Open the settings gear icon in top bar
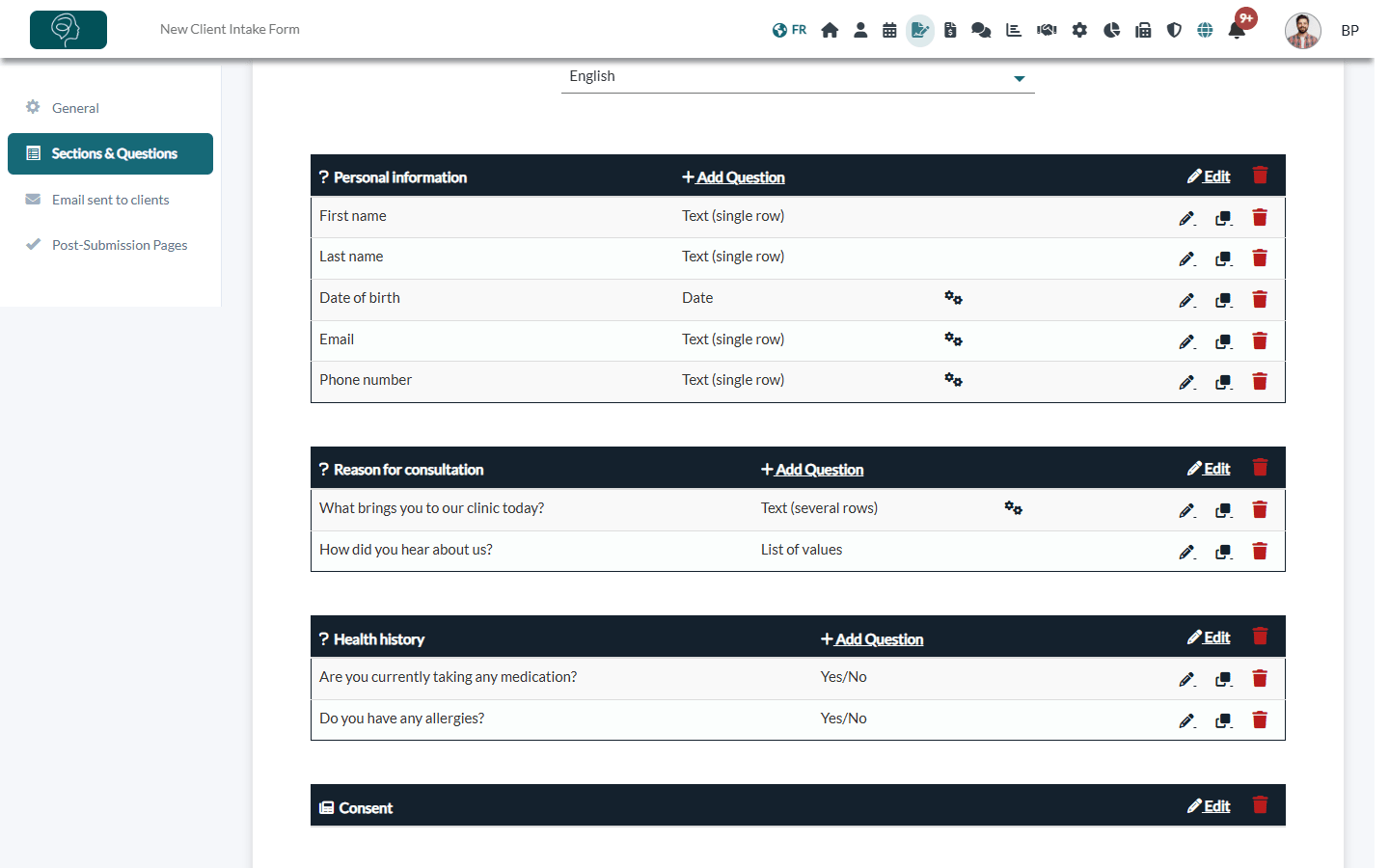The width and height of the screenshot is (1389, 868). [1079, 30]
